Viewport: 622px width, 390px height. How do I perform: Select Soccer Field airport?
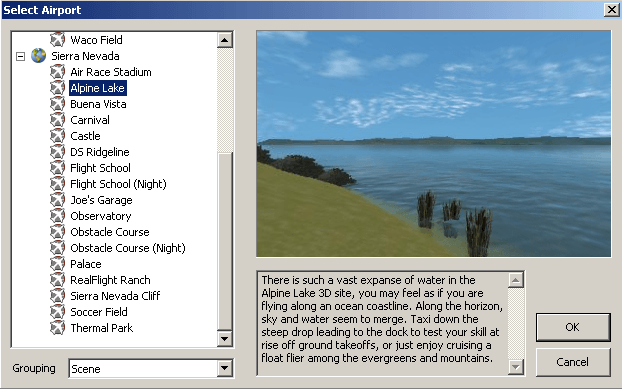tap(99, 312)
